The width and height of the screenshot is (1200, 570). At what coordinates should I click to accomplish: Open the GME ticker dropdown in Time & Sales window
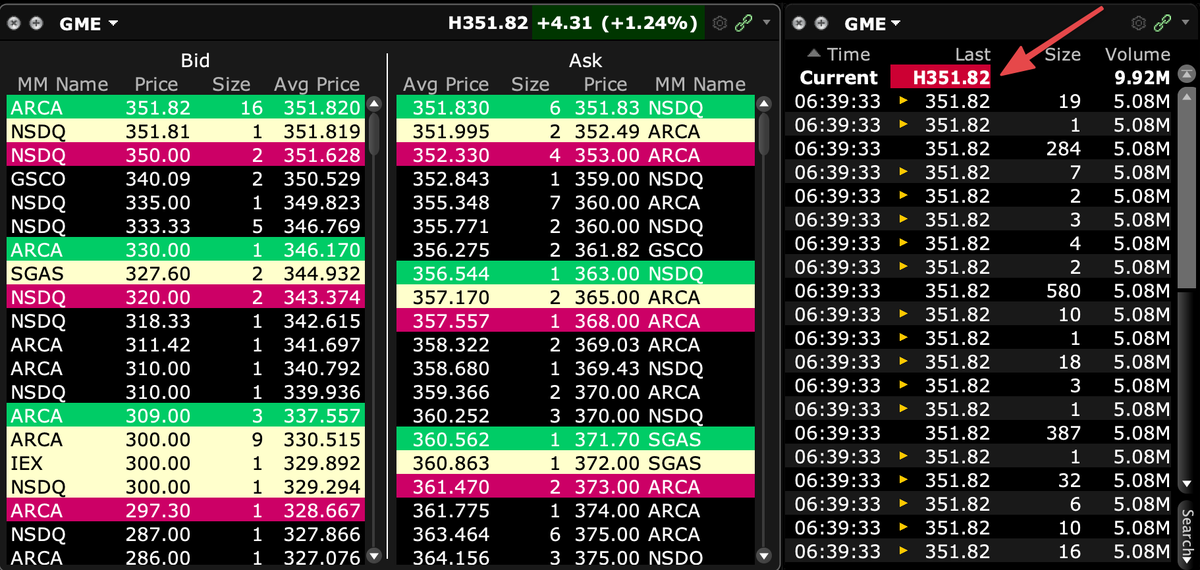(873, 23)
